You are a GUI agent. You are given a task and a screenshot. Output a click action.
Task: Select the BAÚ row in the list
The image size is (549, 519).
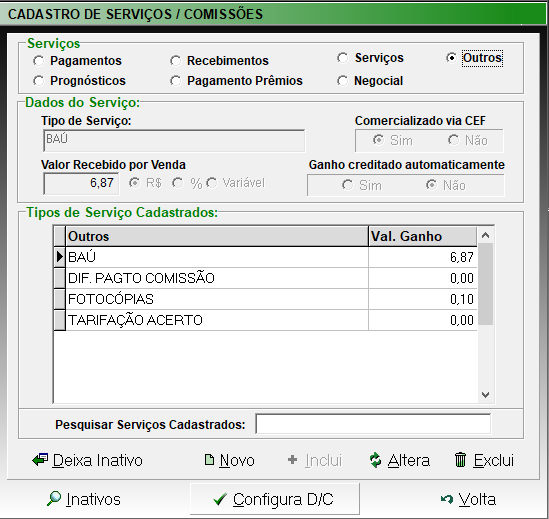(x=265, y=257)
